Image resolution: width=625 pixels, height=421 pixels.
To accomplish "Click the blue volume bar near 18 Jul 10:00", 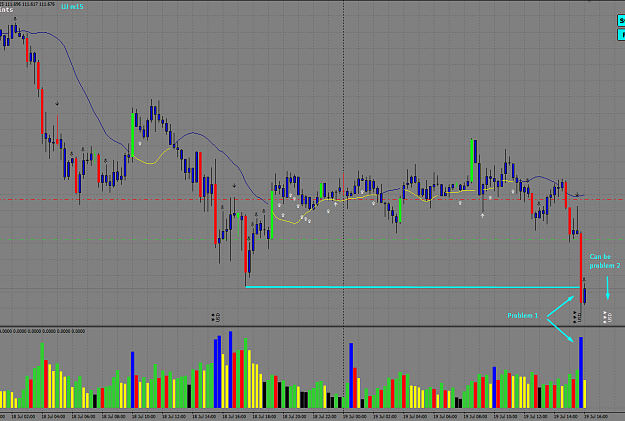I will 133,380.
